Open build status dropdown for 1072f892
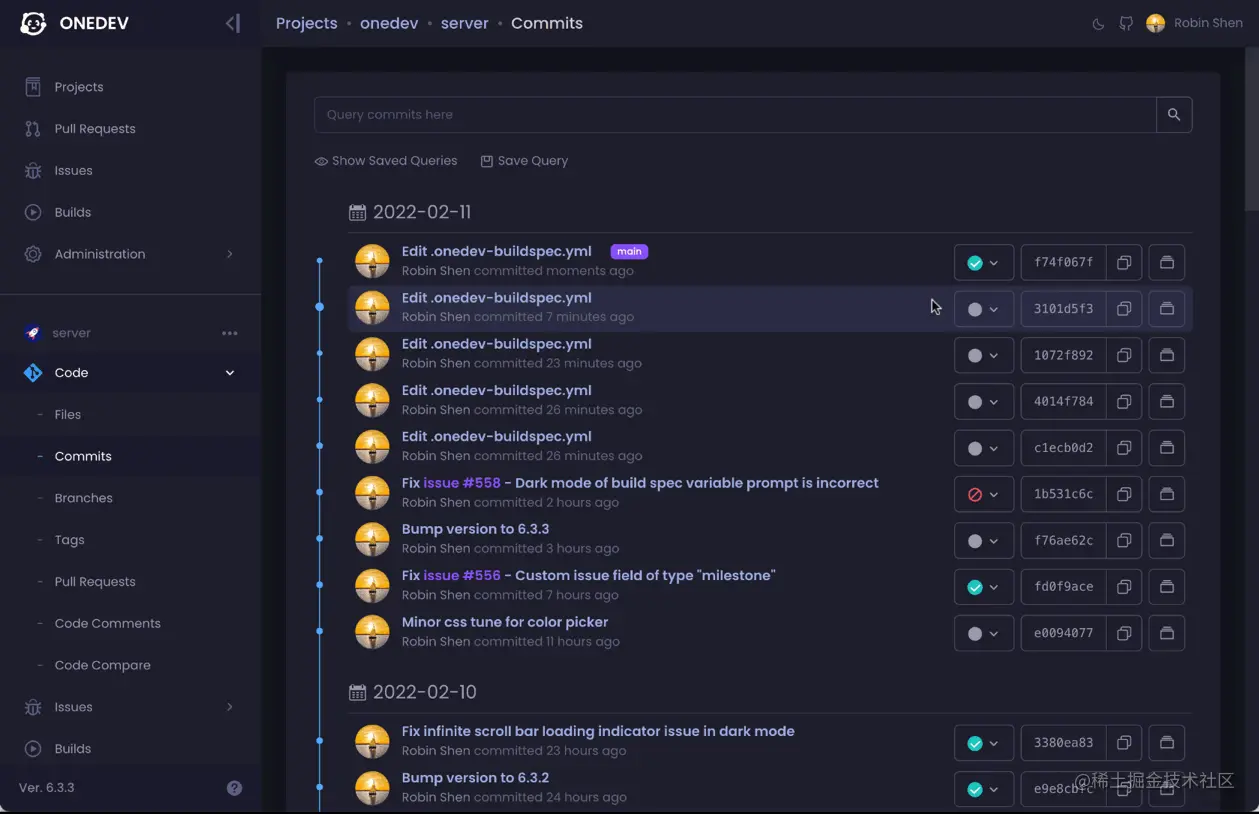The width and height of the screenshot is (1259, 814). point(983,355)
